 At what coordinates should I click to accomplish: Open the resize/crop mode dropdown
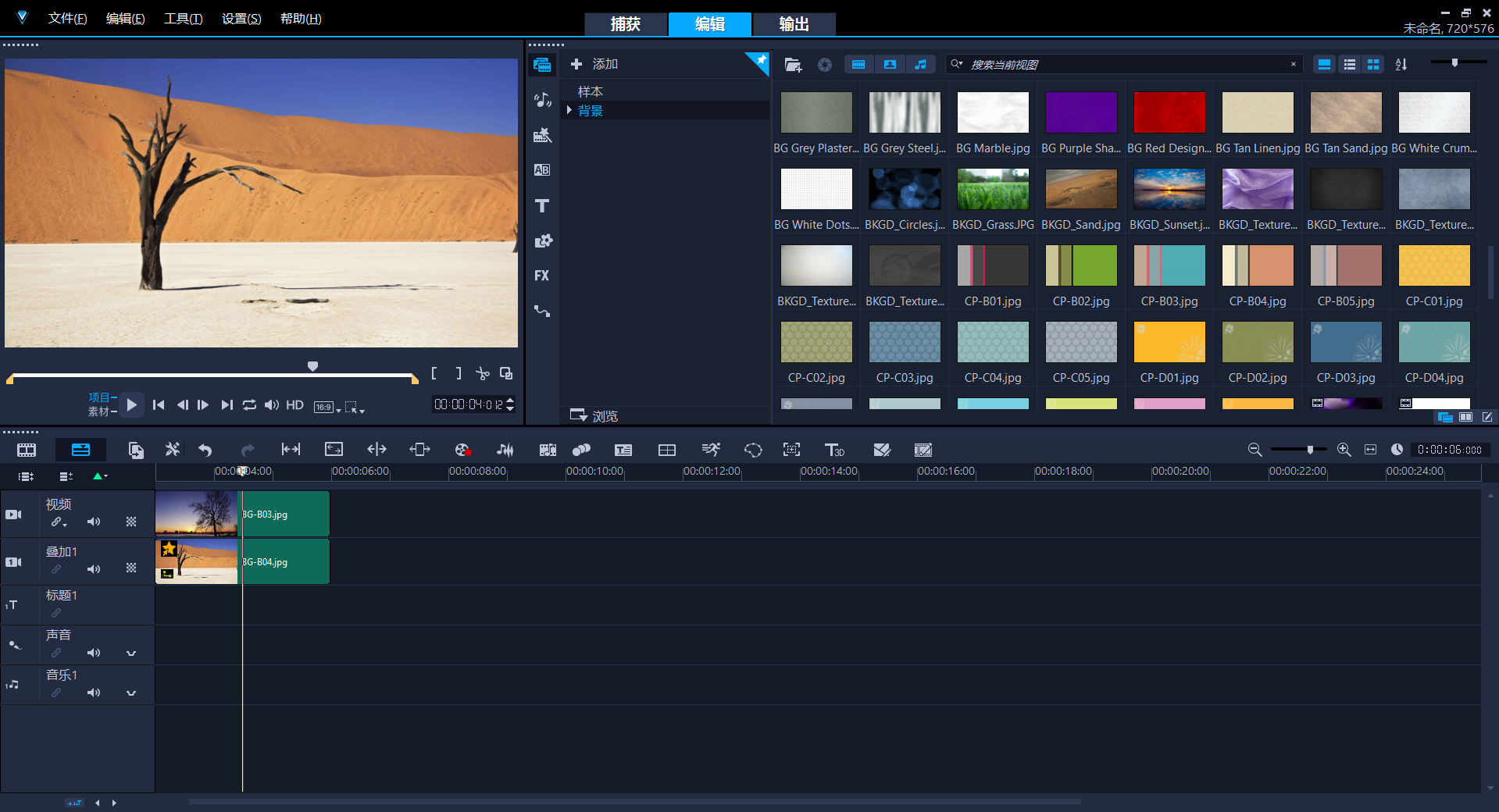[x=355, y=407]
